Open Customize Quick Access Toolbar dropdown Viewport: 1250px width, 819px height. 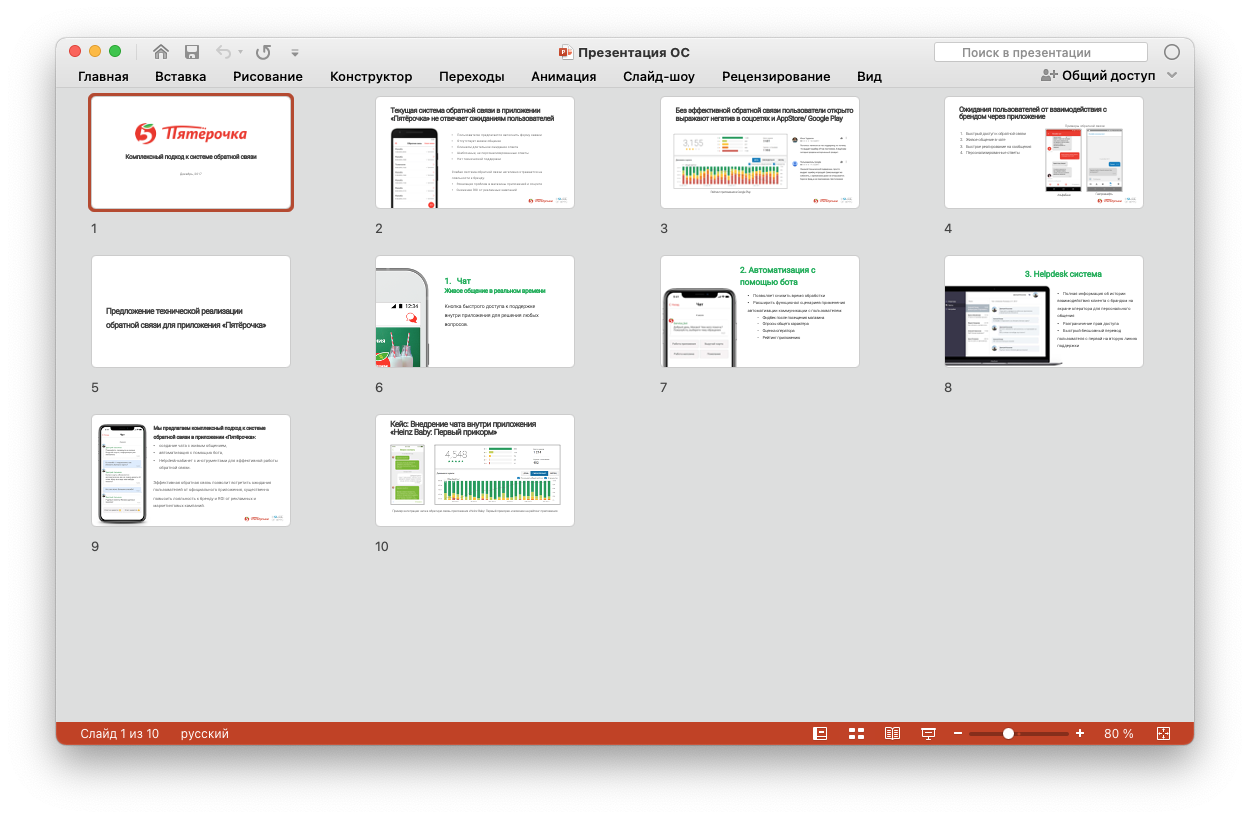[295, 53]
